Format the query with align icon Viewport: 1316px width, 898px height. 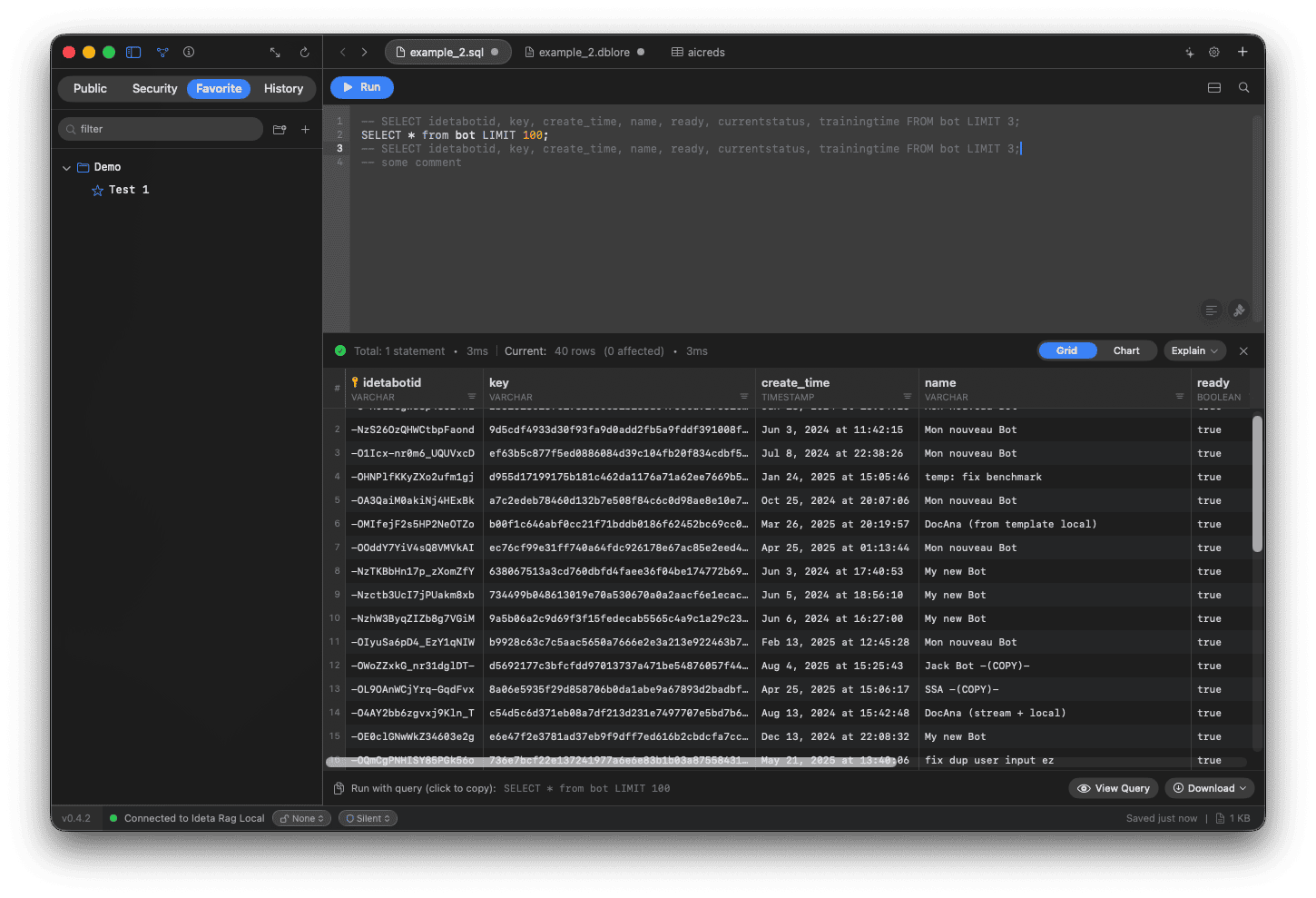[x=1212, y=311]
